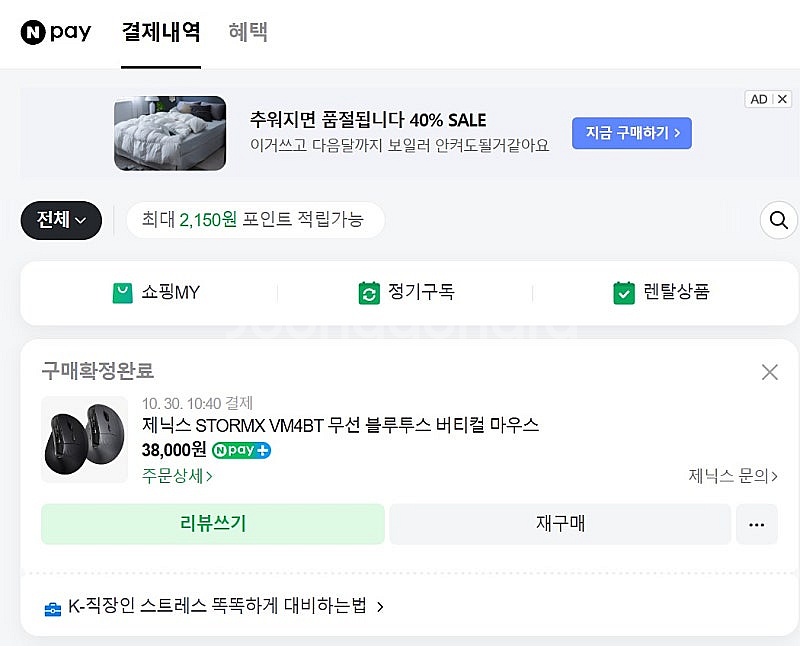Close the 40% SALE ad banner

(x=784, y=99)
